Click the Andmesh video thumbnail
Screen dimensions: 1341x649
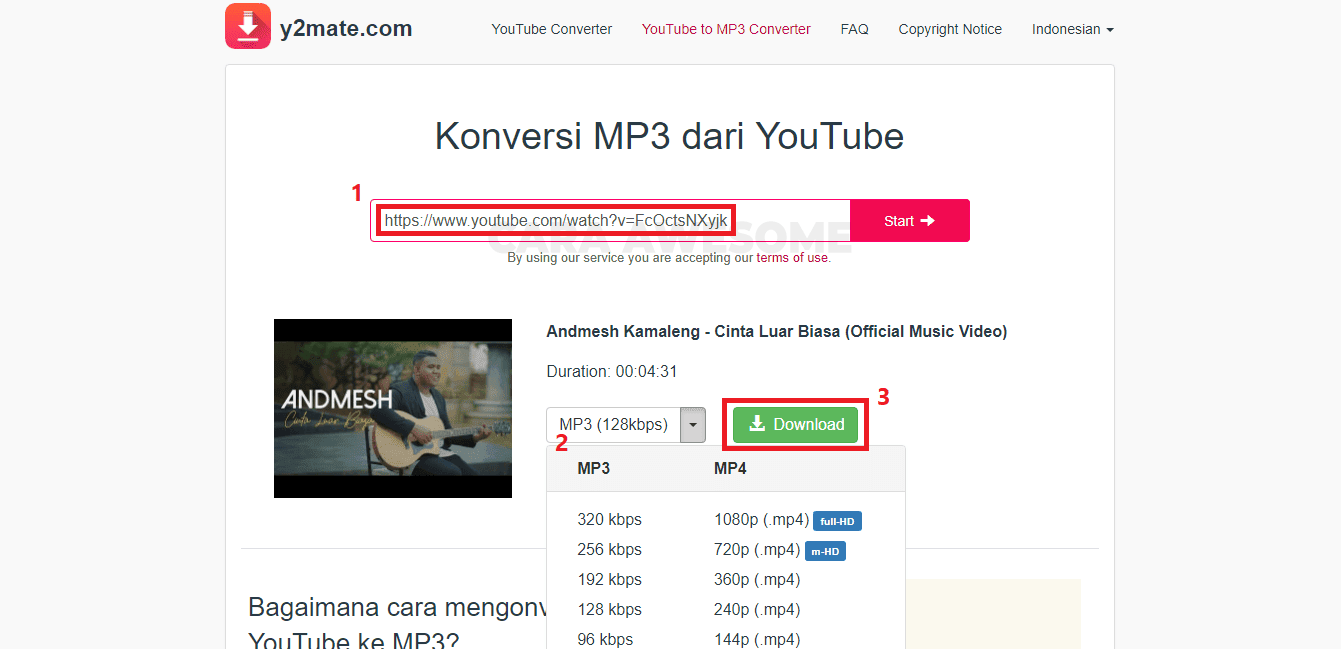tap(393, 408)
